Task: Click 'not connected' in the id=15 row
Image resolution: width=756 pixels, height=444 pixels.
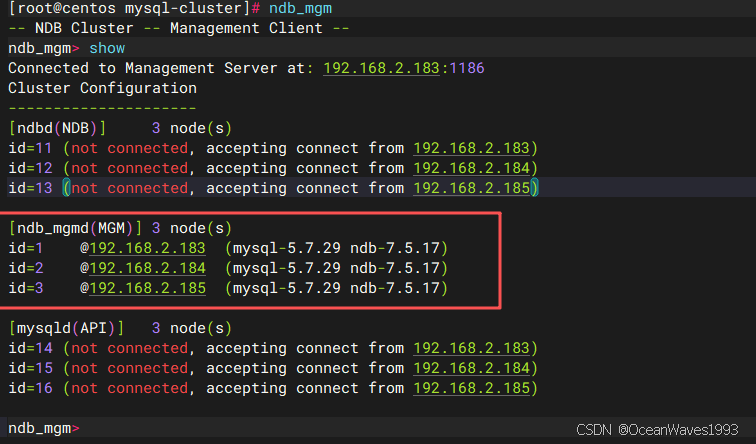Action: point(129,368)
